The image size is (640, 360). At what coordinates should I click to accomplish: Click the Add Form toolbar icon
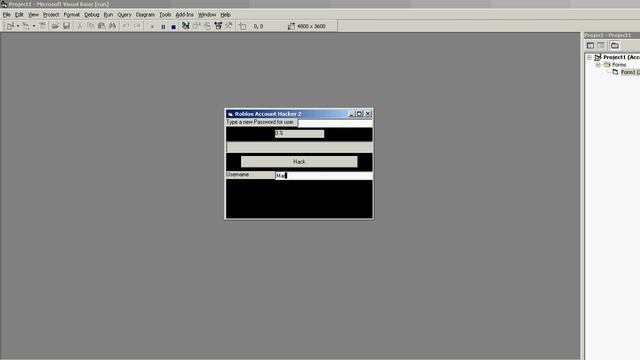pyautogui.click(x=26, y=26)
